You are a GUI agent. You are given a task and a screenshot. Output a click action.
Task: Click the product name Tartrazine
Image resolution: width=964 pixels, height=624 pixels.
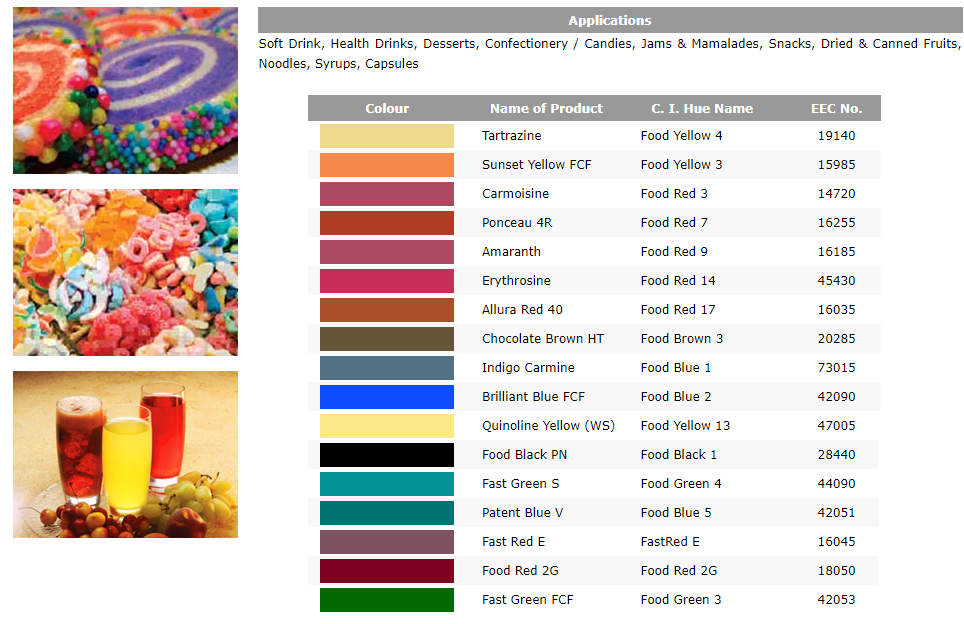pyautogui.click(x=512, y=136)
